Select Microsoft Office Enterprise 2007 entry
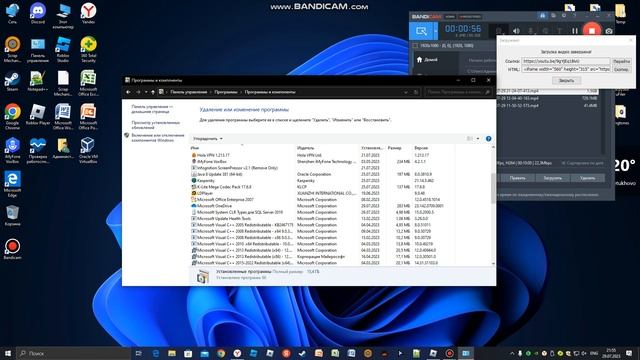 coord(322,200)
